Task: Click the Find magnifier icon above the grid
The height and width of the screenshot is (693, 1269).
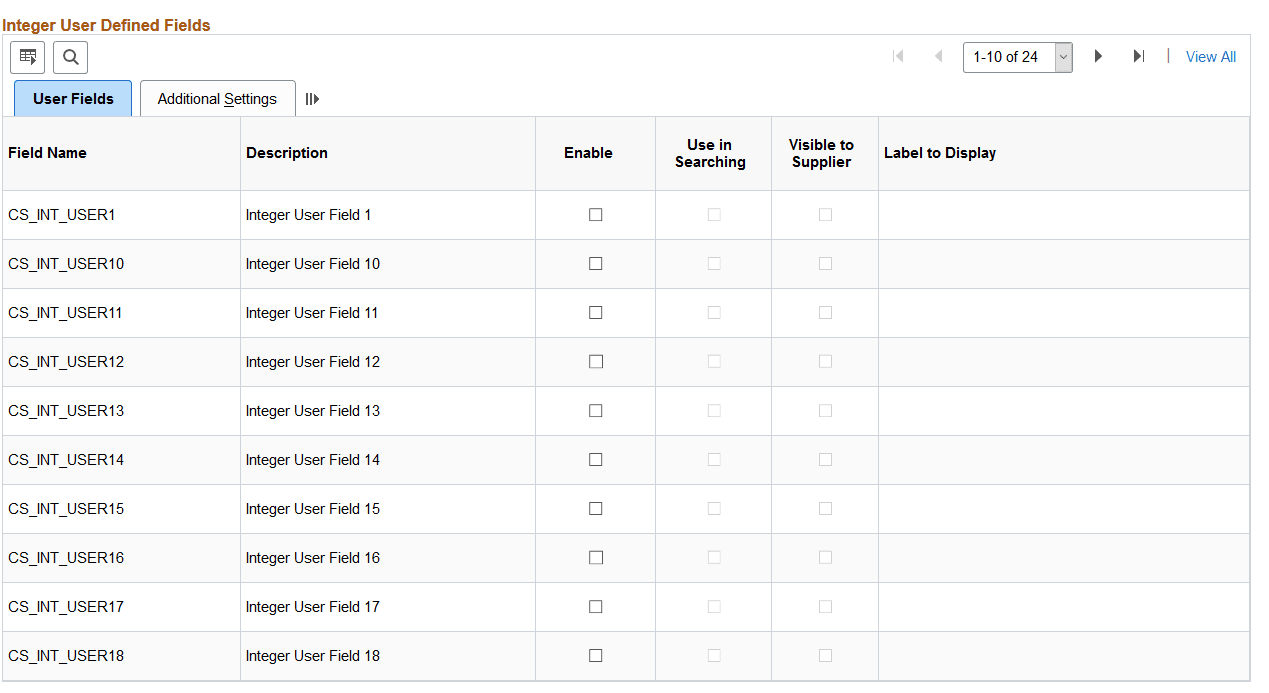Action: [x=70, y=57]
